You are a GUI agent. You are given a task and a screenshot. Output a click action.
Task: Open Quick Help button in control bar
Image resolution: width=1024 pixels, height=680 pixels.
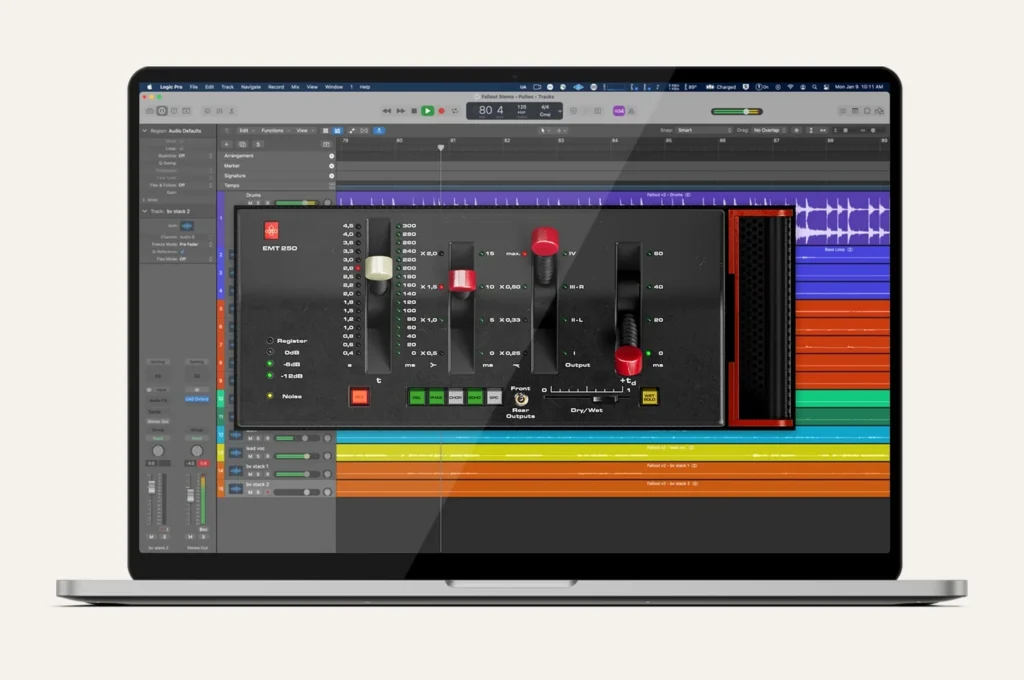point(174,111)
